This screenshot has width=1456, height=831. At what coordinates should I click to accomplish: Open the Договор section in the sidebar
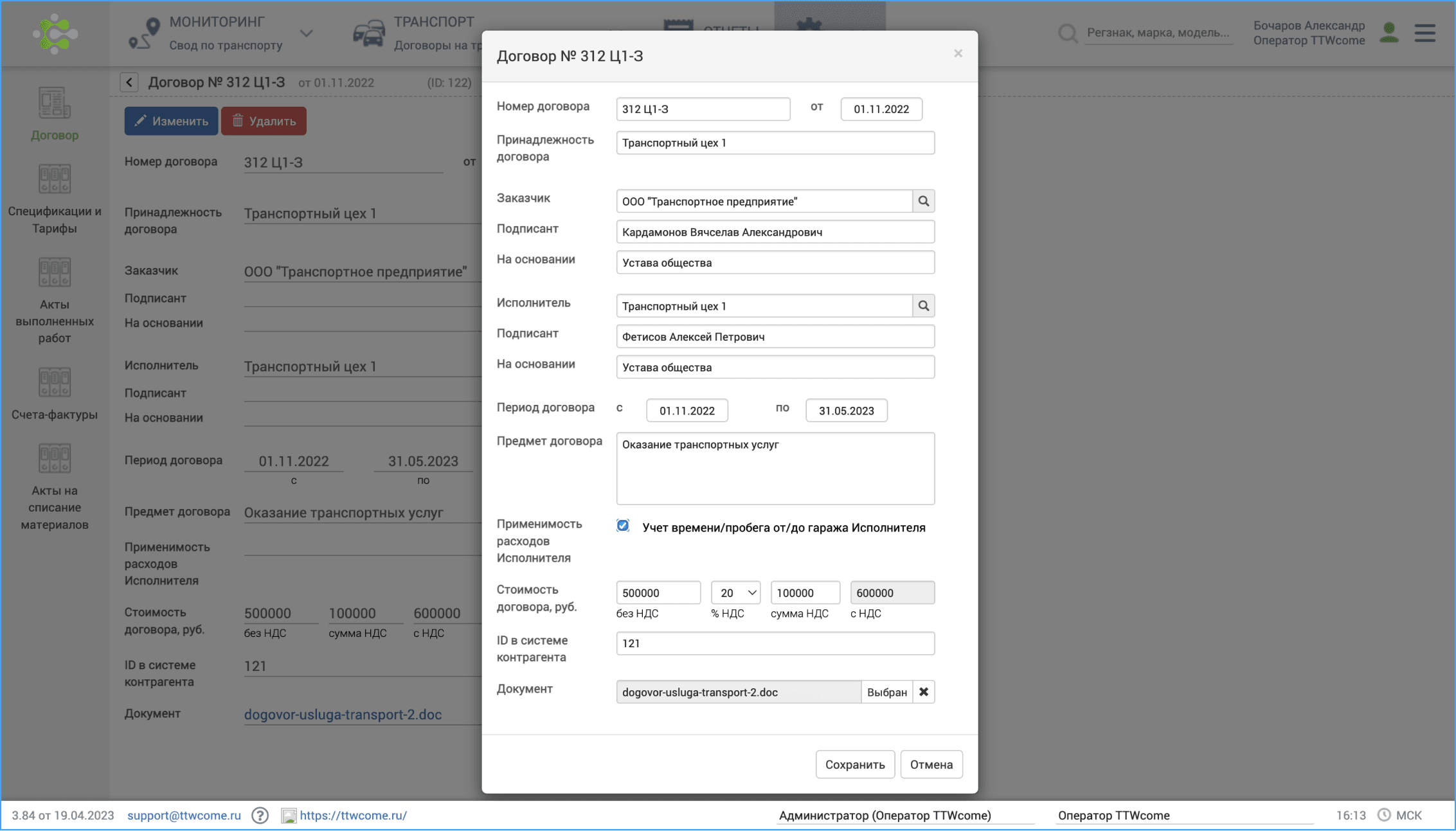tap(54, 116)
